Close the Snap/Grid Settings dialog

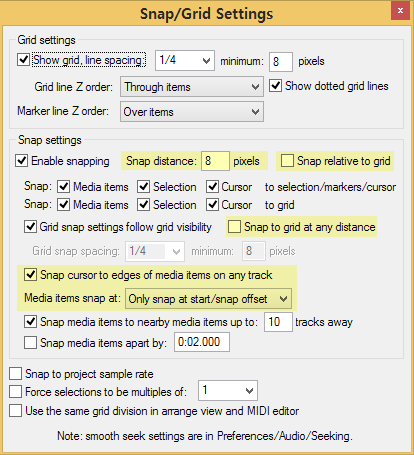coord(400,11)
